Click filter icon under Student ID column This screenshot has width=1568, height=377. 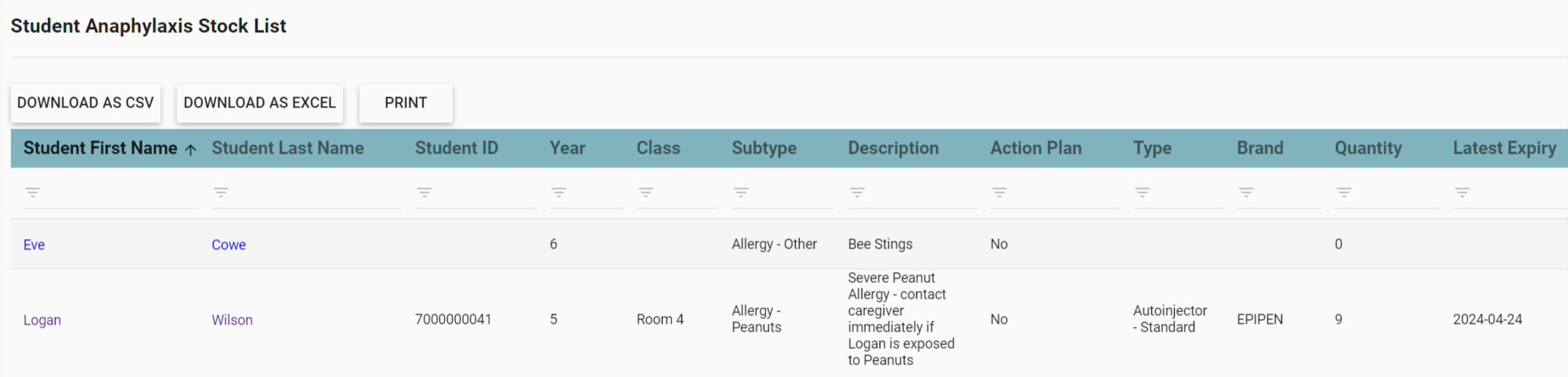point(424,192)
